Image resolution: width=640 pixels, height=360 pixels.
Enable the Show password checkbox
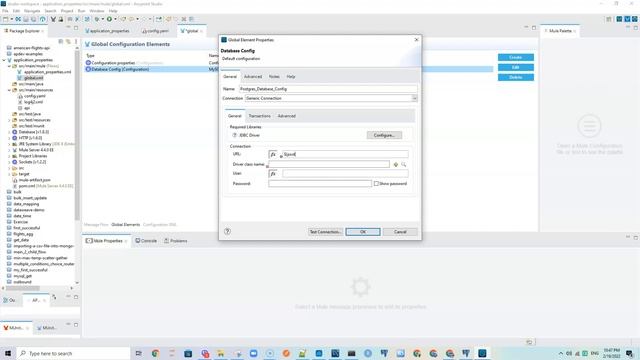pyautogui.click(x=376, y=184)
